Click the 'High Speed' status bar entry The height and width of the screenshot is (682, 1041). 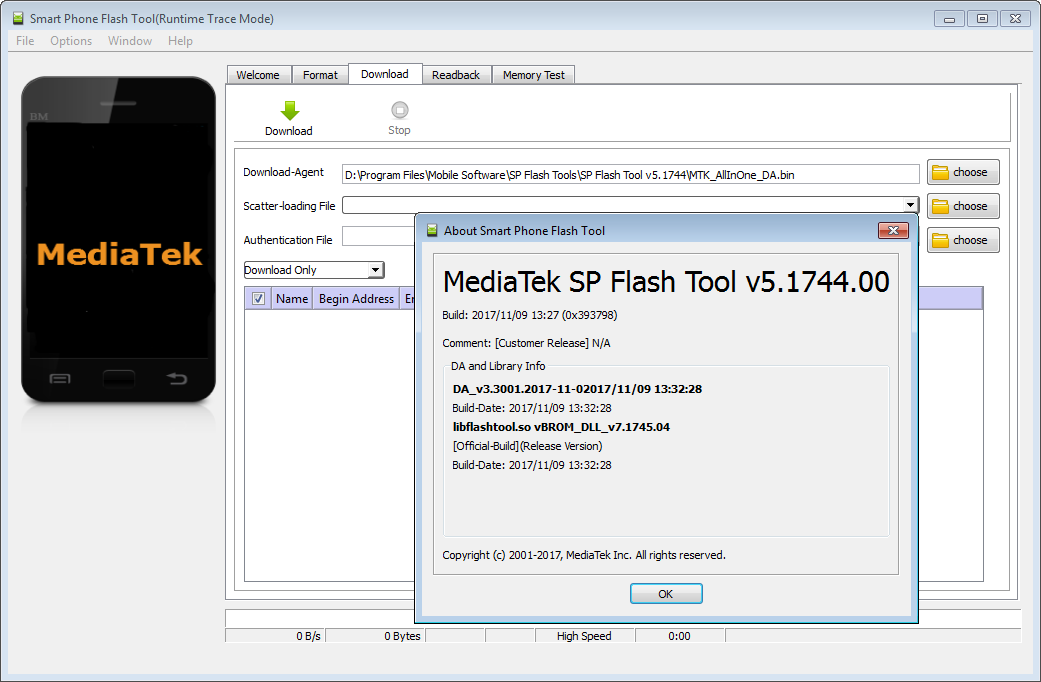[584, 636]
